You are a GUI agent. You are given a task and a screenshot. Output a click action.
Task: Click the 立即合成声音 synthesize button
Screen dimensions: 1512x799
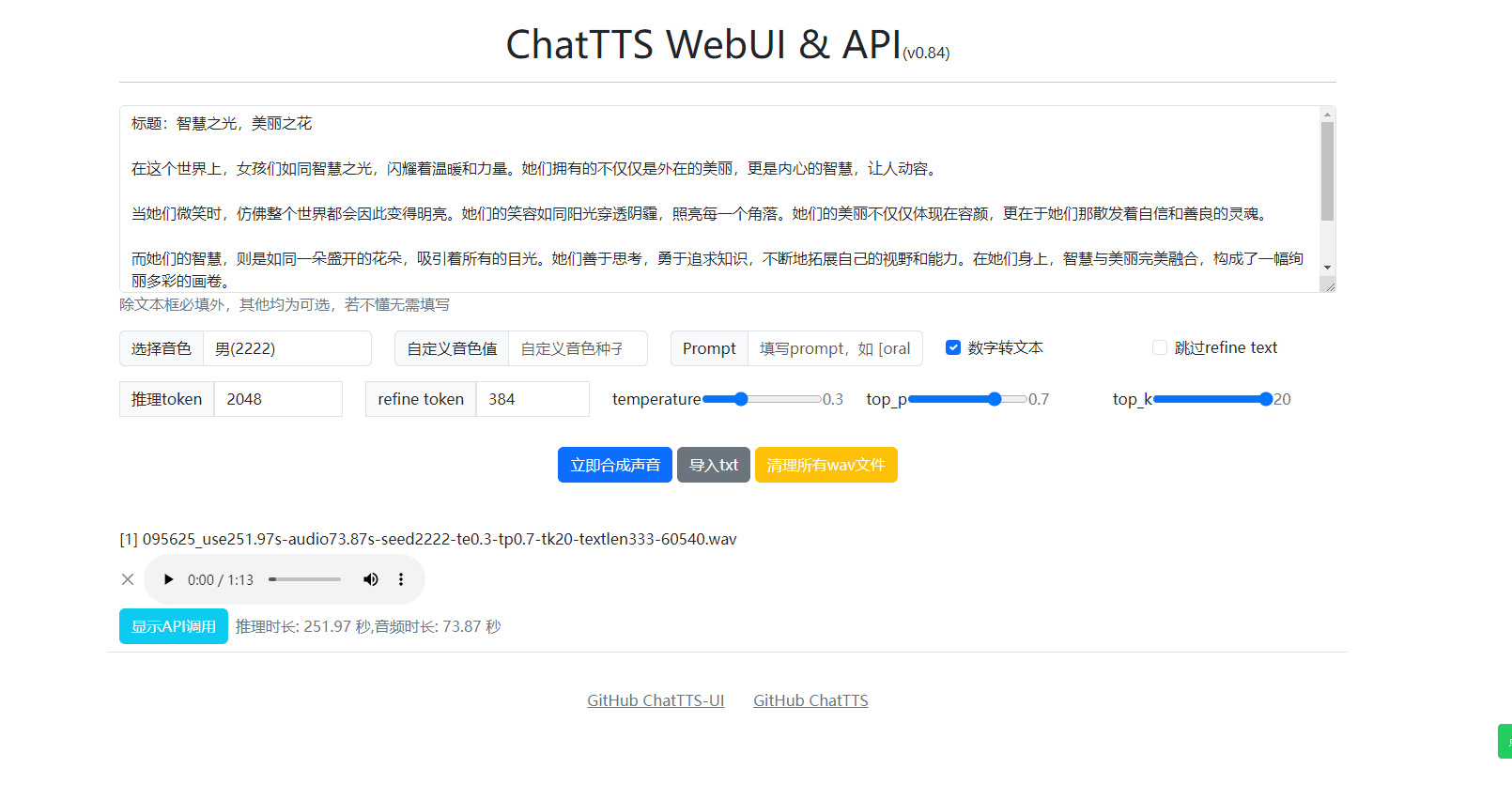615,465
